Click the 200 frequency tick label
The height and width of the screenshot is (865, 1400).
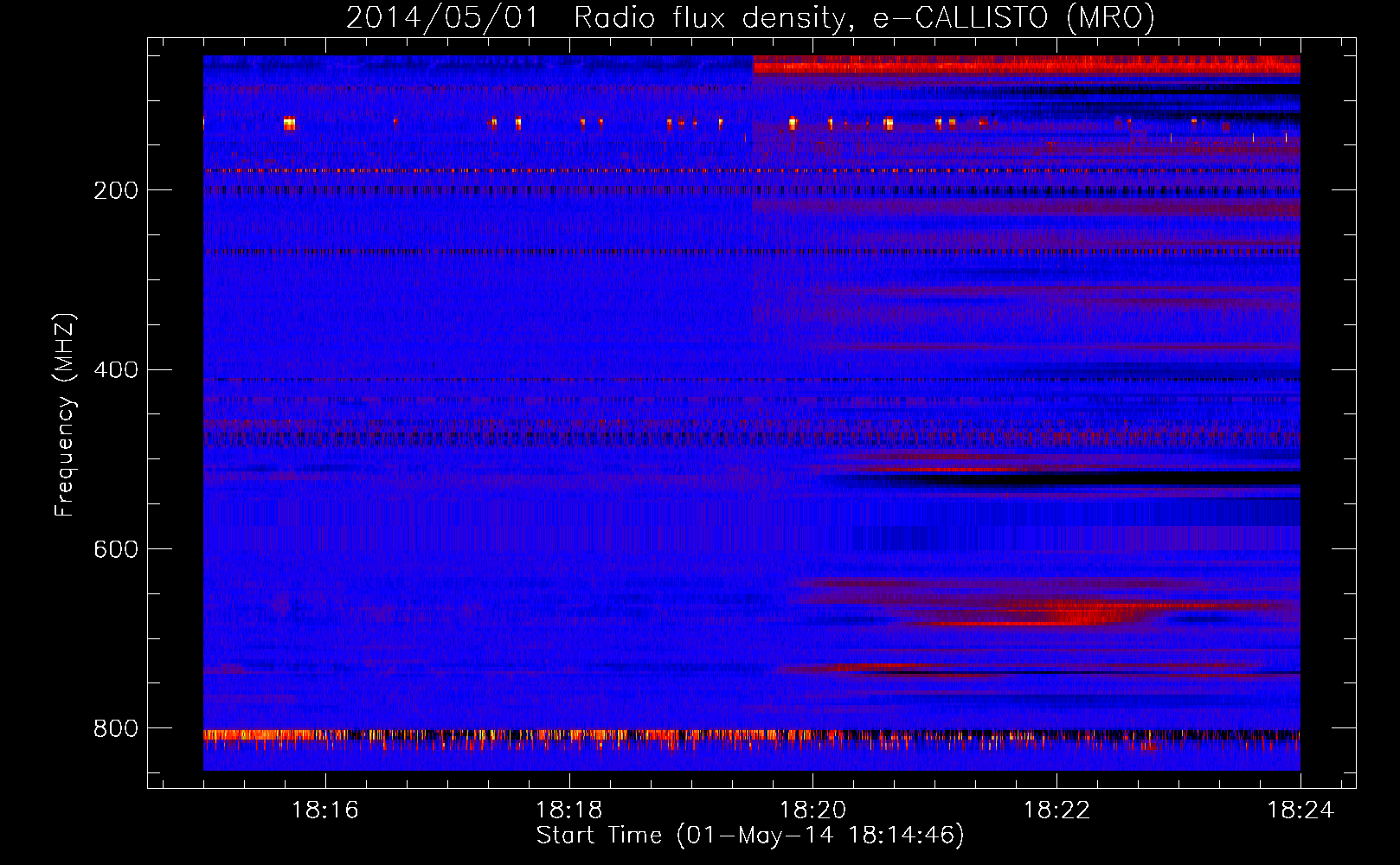click(115, 190)
